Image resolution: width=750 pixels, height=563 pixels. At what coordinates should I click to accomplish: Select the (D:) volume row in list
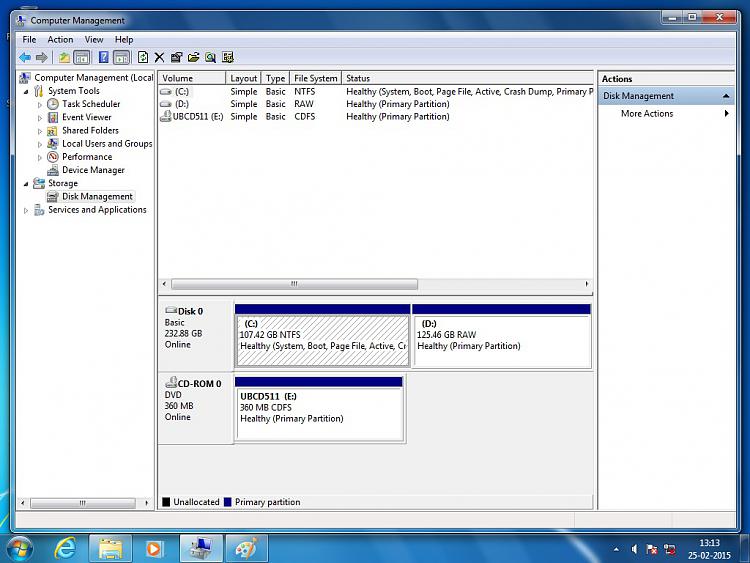click(x=376, y=104)
